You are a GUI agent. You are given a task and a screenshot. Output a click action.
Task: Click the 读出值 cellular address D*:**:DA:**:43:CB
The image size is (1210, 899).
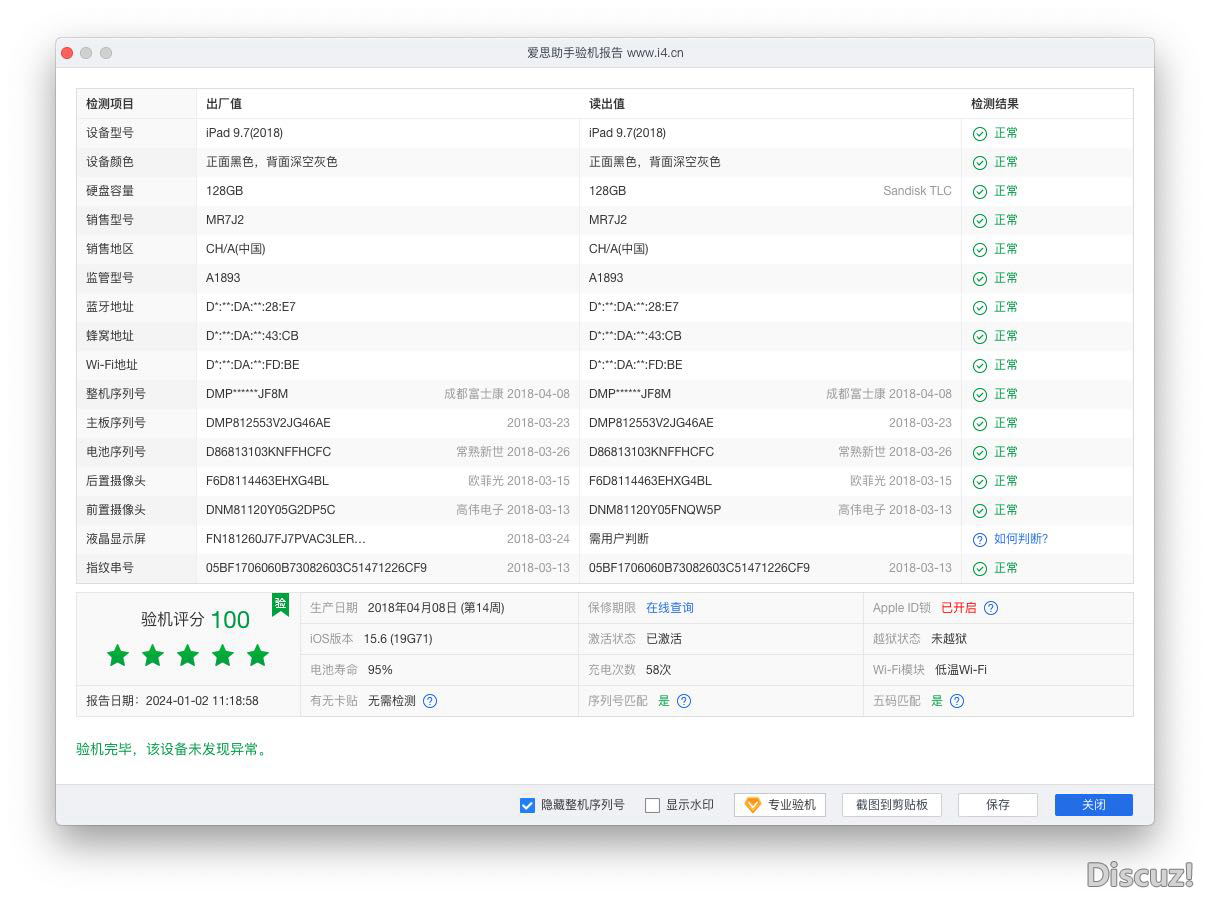point(635,336)
